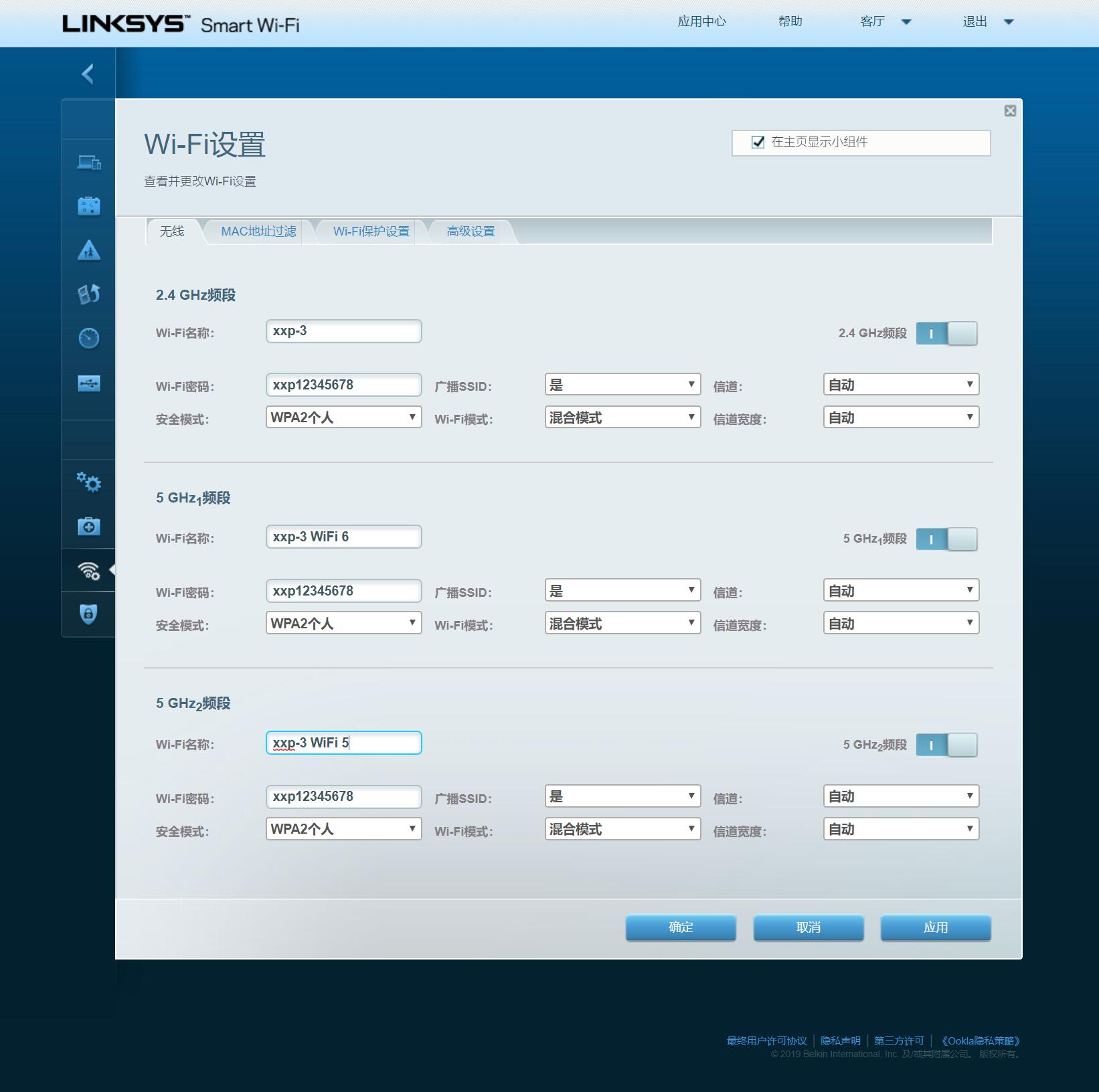Open 隐私声明 footer link
Viewport: 1099px width, 1092px height.
(841, 1041)
